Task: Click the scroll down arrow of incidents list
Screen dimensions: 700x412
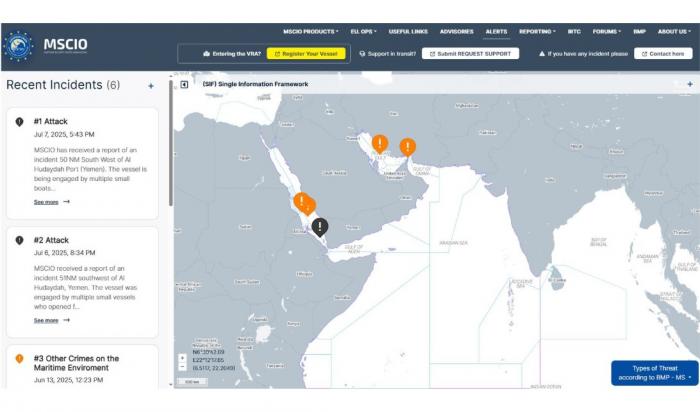Action: [x=171, y=384]
